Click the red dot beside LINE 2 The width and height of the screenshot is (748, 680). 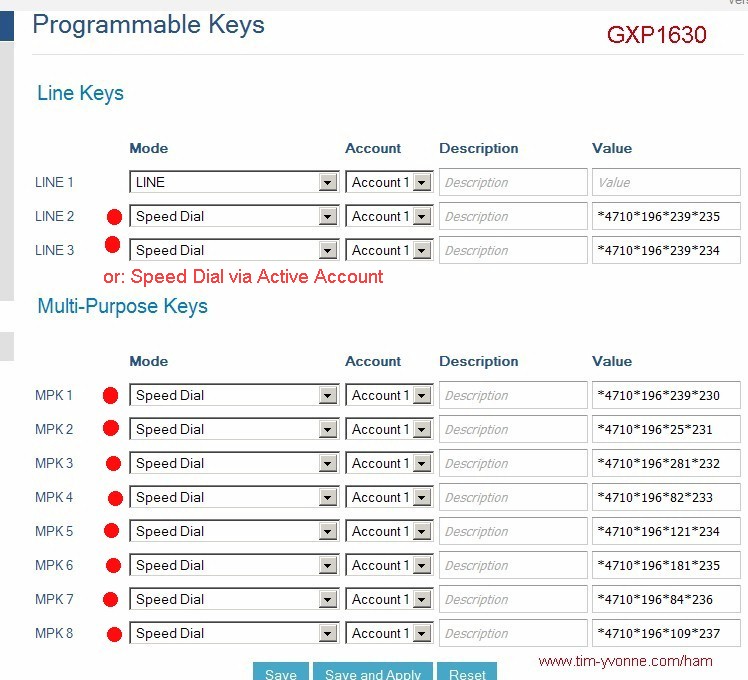(114, 217)
